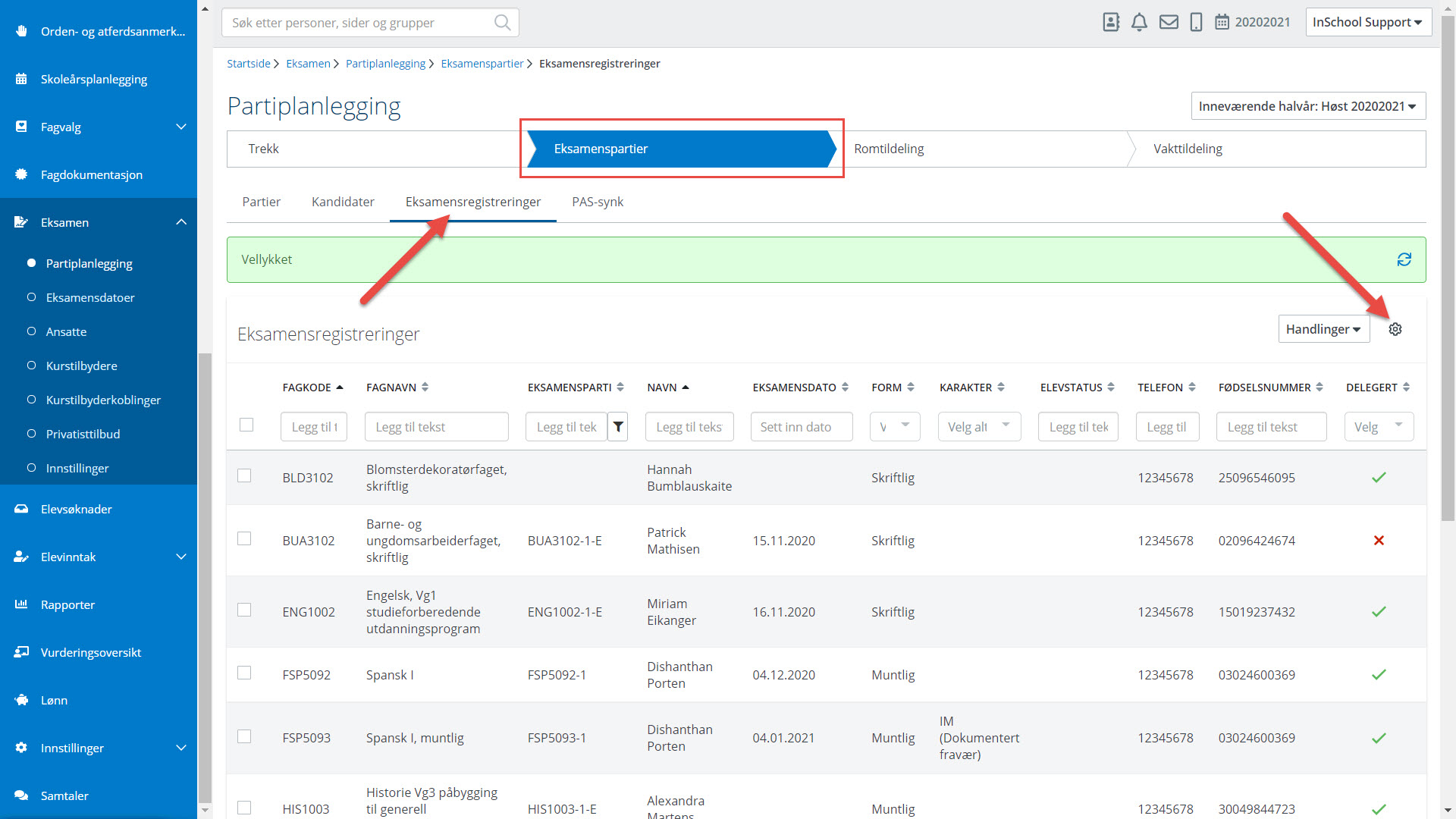Screen dimensions: 1456x819
Task: Click the Rapporter chart icon
Action: tap(21, 604)
